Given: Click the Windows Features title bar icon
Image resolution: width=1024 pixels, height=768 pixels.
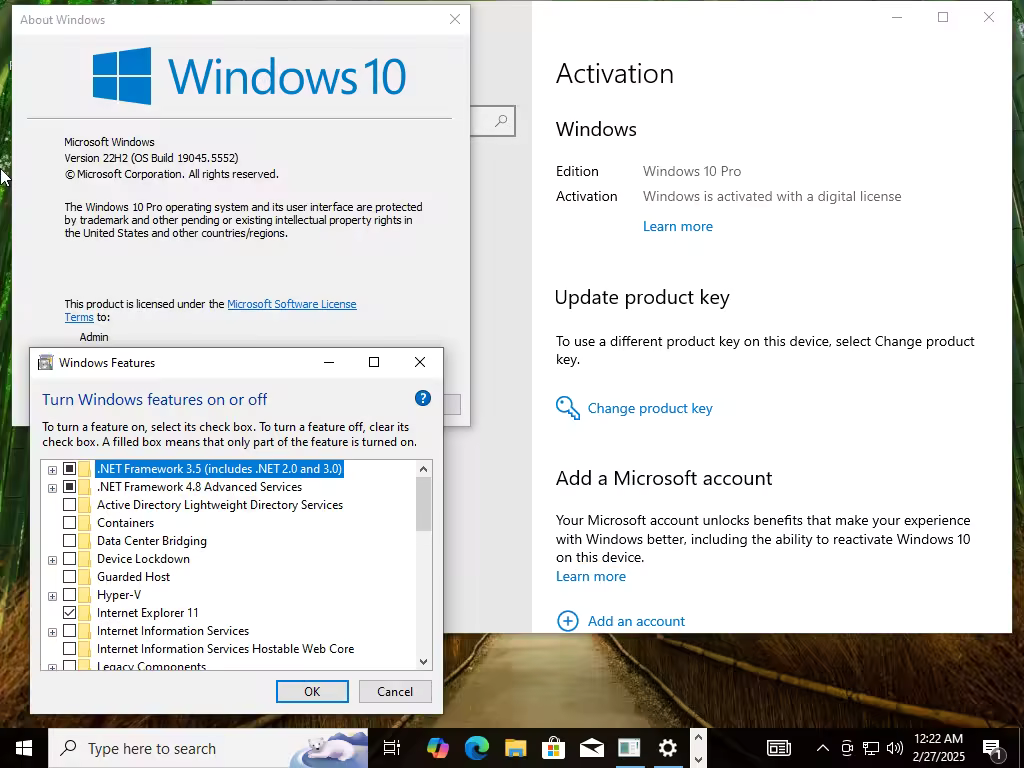Looking at the screenshot, I should (x=45, y=362).
